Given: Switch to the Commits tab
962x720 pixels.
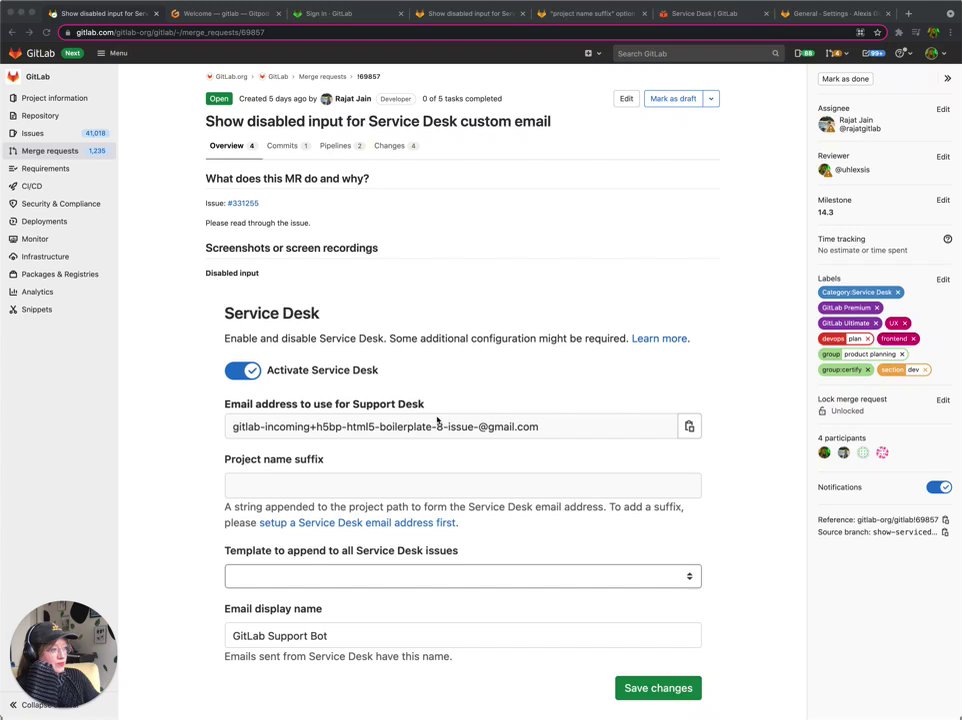Looking at the screenshot, I should tap(283, 146).
